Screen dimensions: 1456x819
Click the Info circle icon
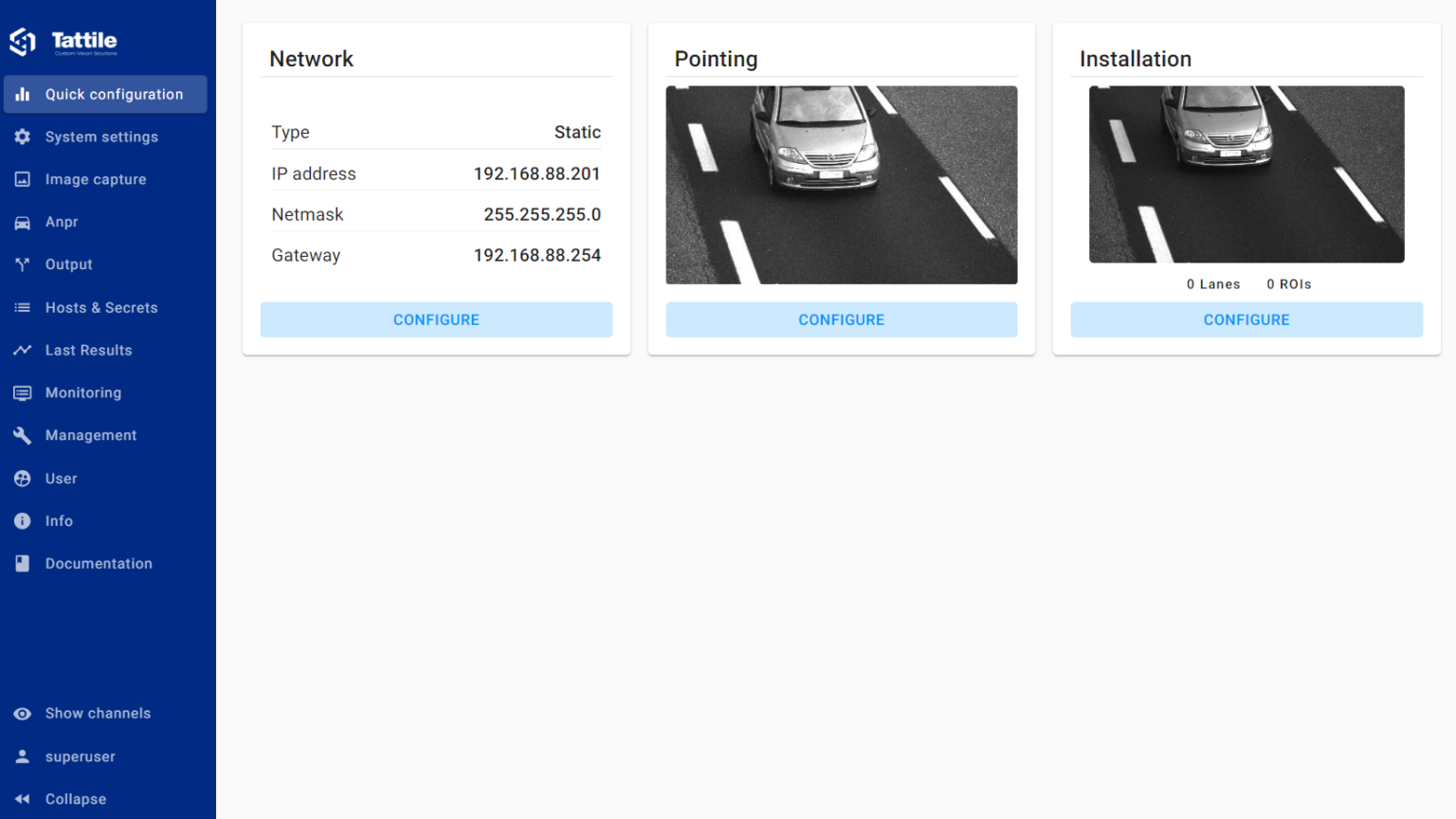point(23,520)
